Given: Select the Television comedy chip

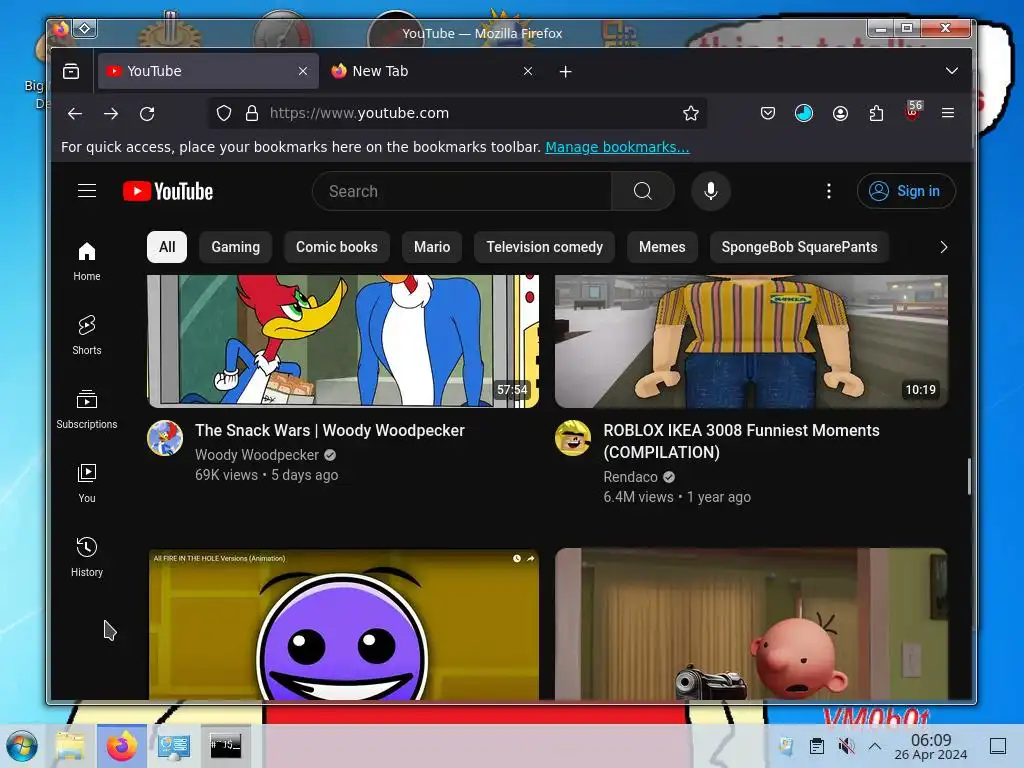Looking at the screenshot, I should (x=544, y=247).
